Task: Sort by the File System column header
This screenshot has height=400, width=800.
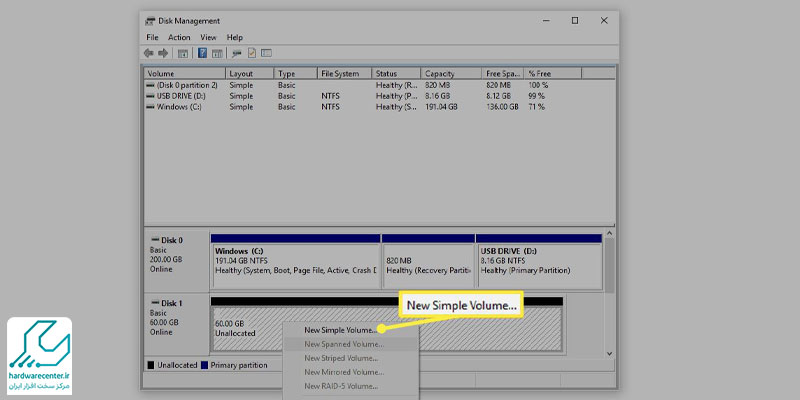Action: 344,73
